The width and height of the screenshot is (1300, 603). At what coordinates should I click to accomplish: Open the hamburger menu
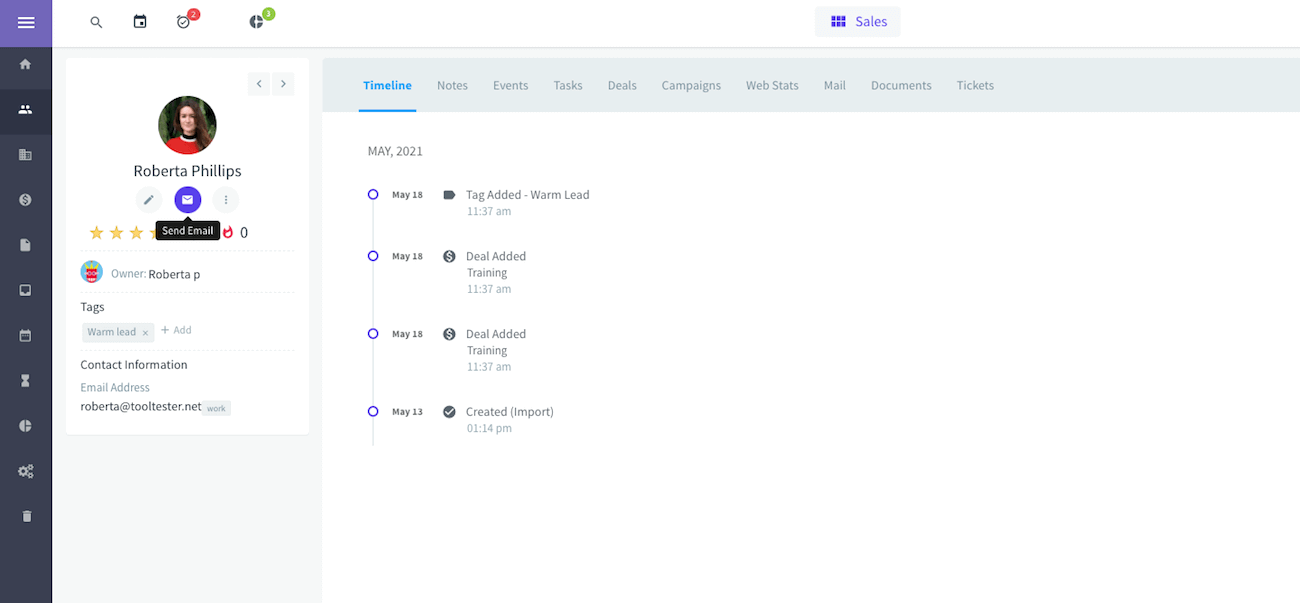pyautogui.click(x=26, y=23)
